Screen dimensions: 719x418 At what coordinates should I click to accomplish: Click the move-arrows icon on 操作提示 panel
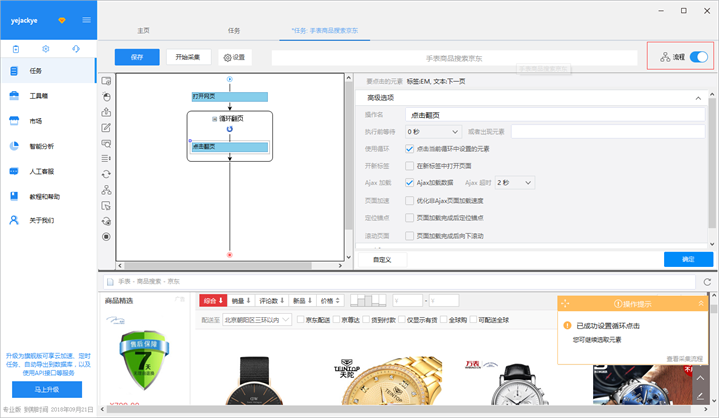point(565,303)
